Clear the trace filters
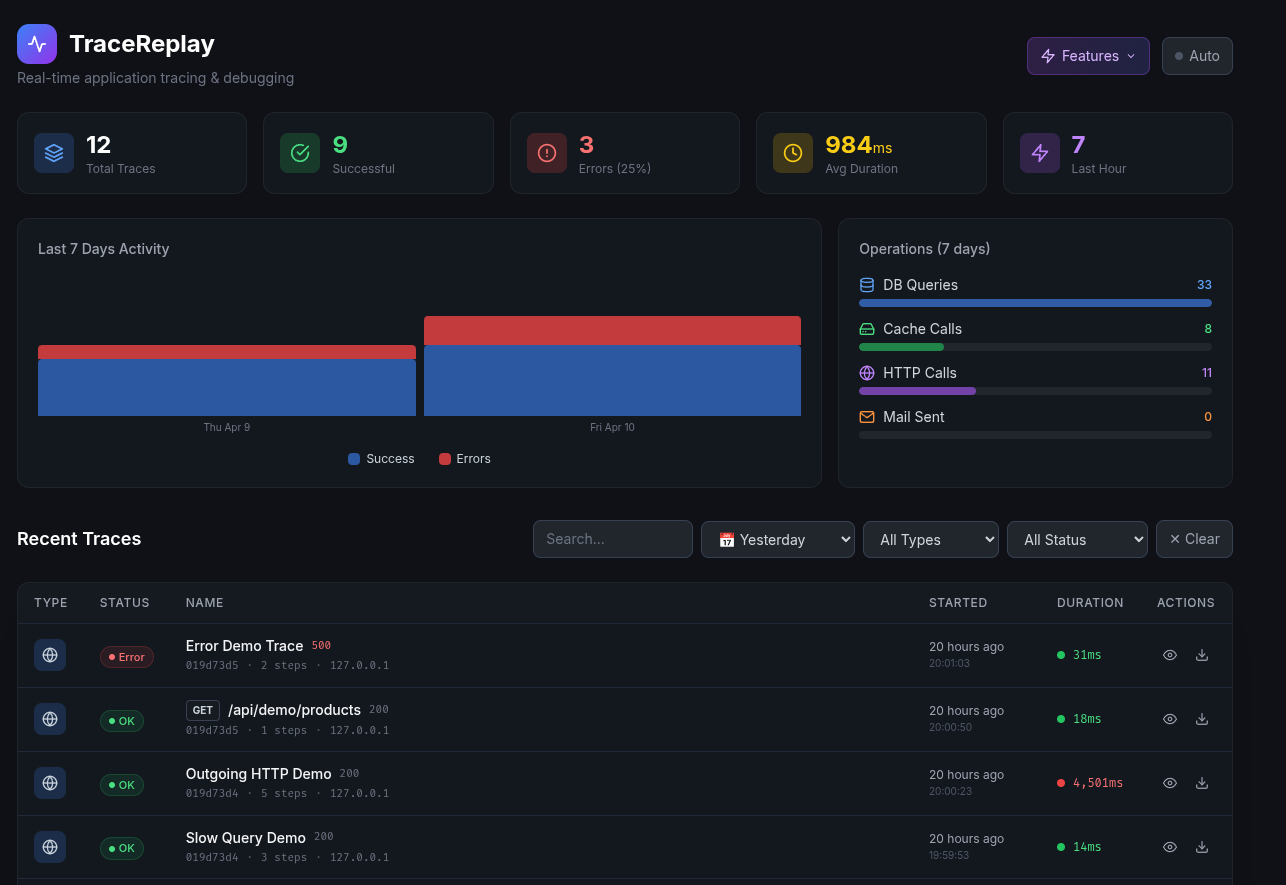The height and width of the screenshot is (885, 1286). pyautogui.click(x=1194, y=539)
